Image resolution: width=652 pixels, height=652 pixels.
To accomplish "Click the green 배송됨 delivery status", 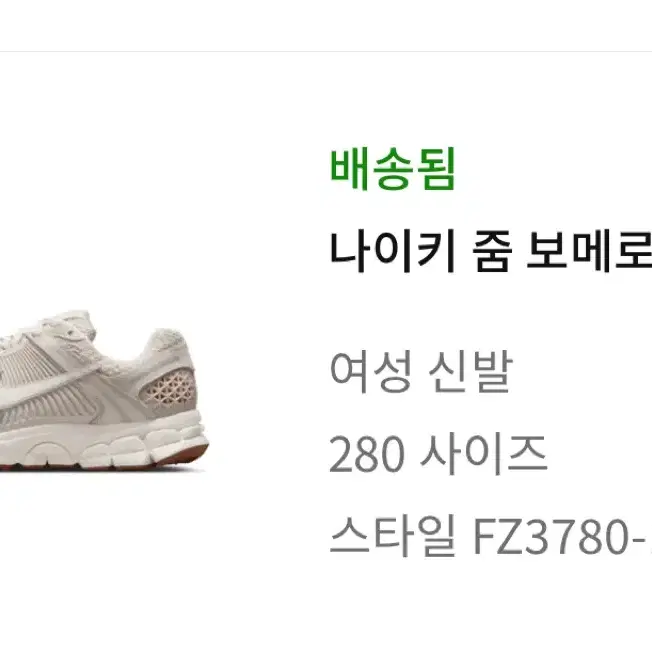I will (393, 170).
